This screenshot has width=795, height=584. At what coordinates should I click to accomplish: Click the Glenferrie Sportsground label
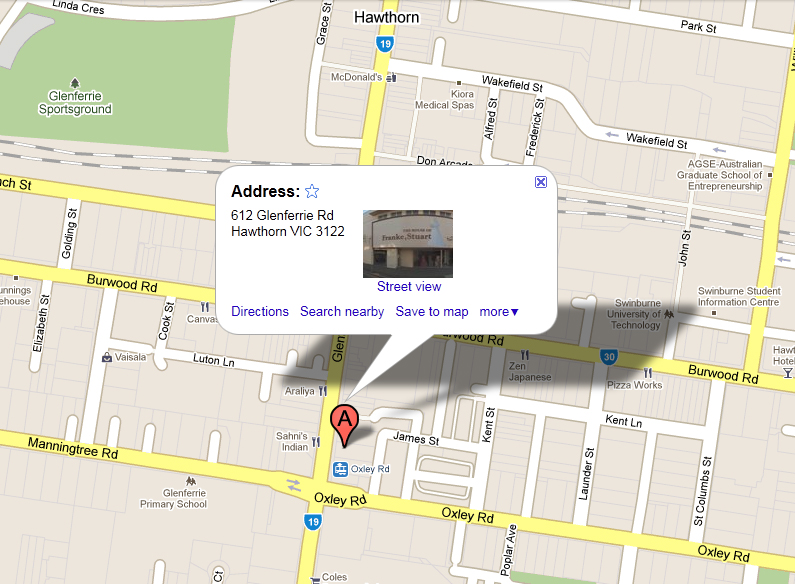(75, 102)
